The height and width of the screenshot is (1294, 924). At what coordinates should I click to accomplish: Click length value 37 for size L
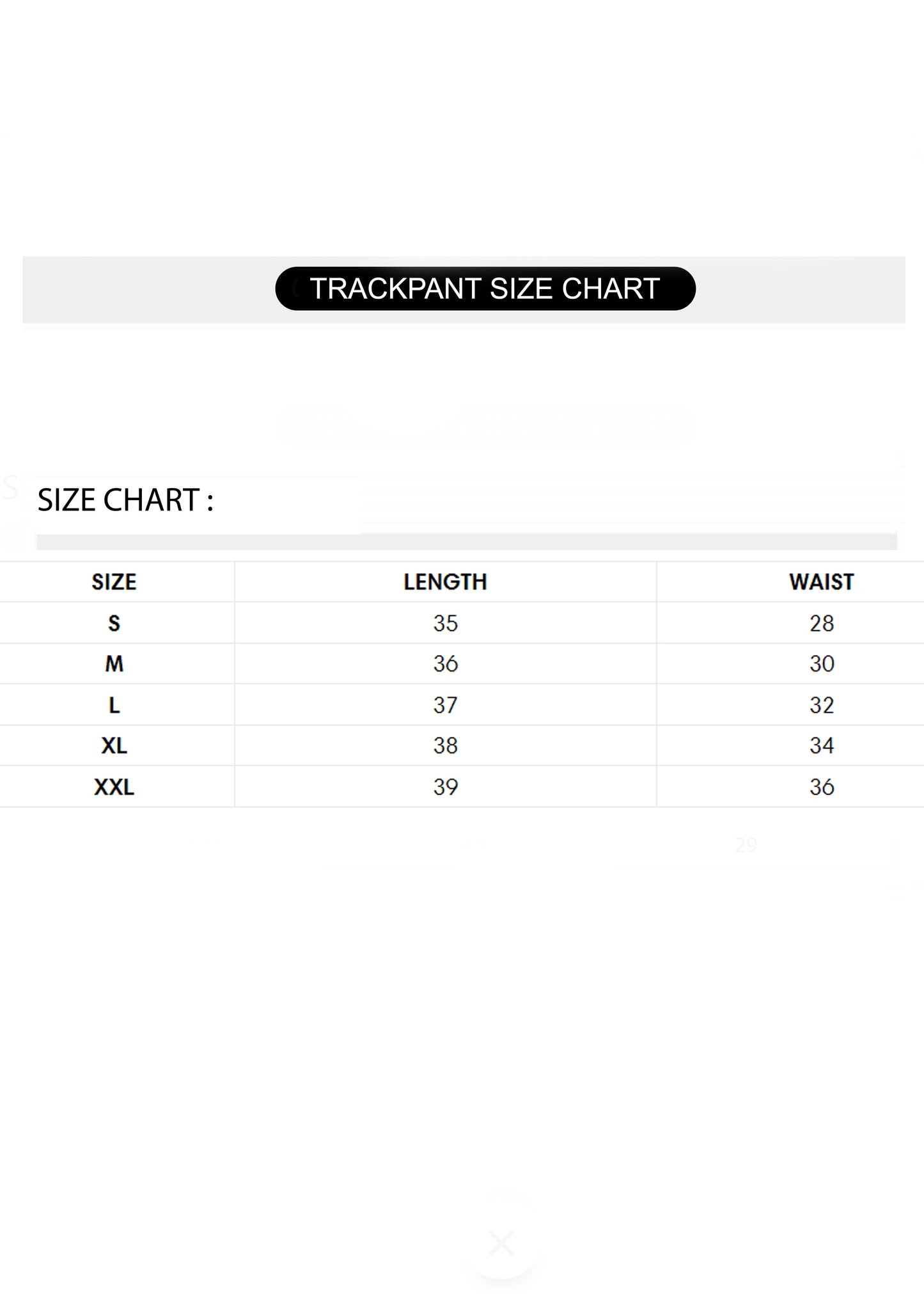445,705
